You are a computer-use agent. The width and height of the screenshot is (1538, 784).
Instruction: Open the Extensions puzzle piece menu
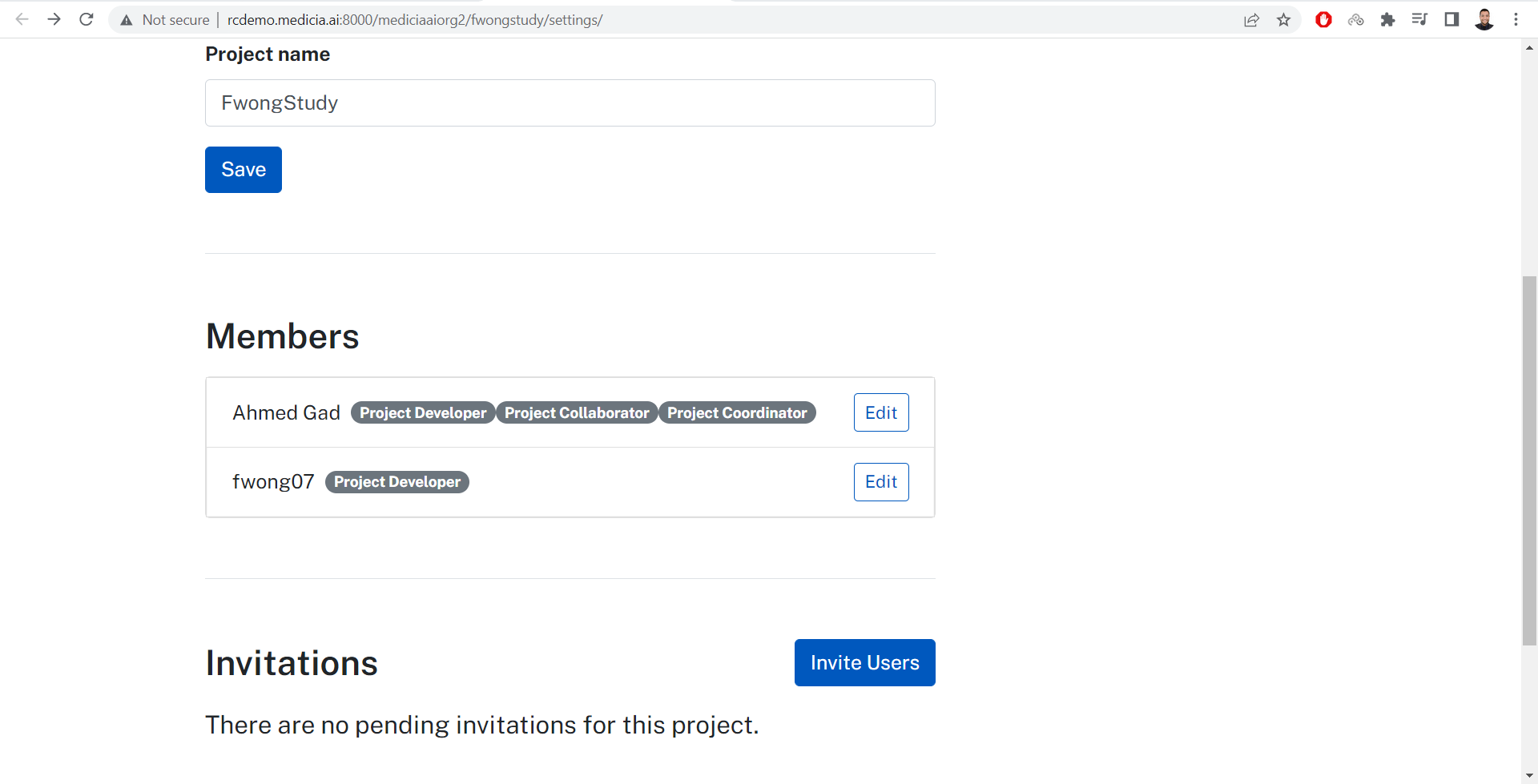tap(1387, 20)
